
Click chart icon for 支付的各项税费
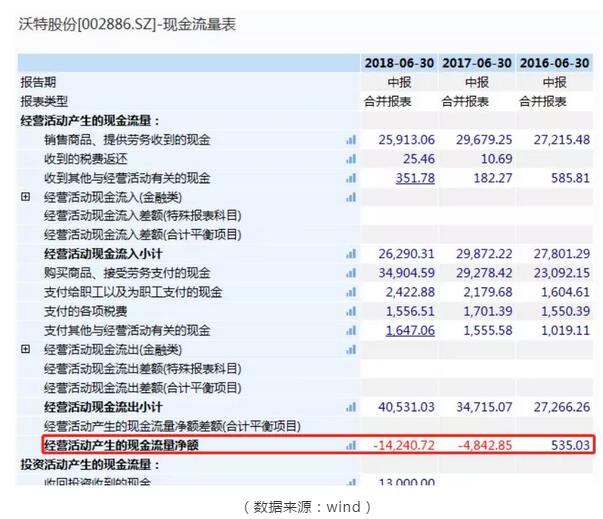coord(351,311)
